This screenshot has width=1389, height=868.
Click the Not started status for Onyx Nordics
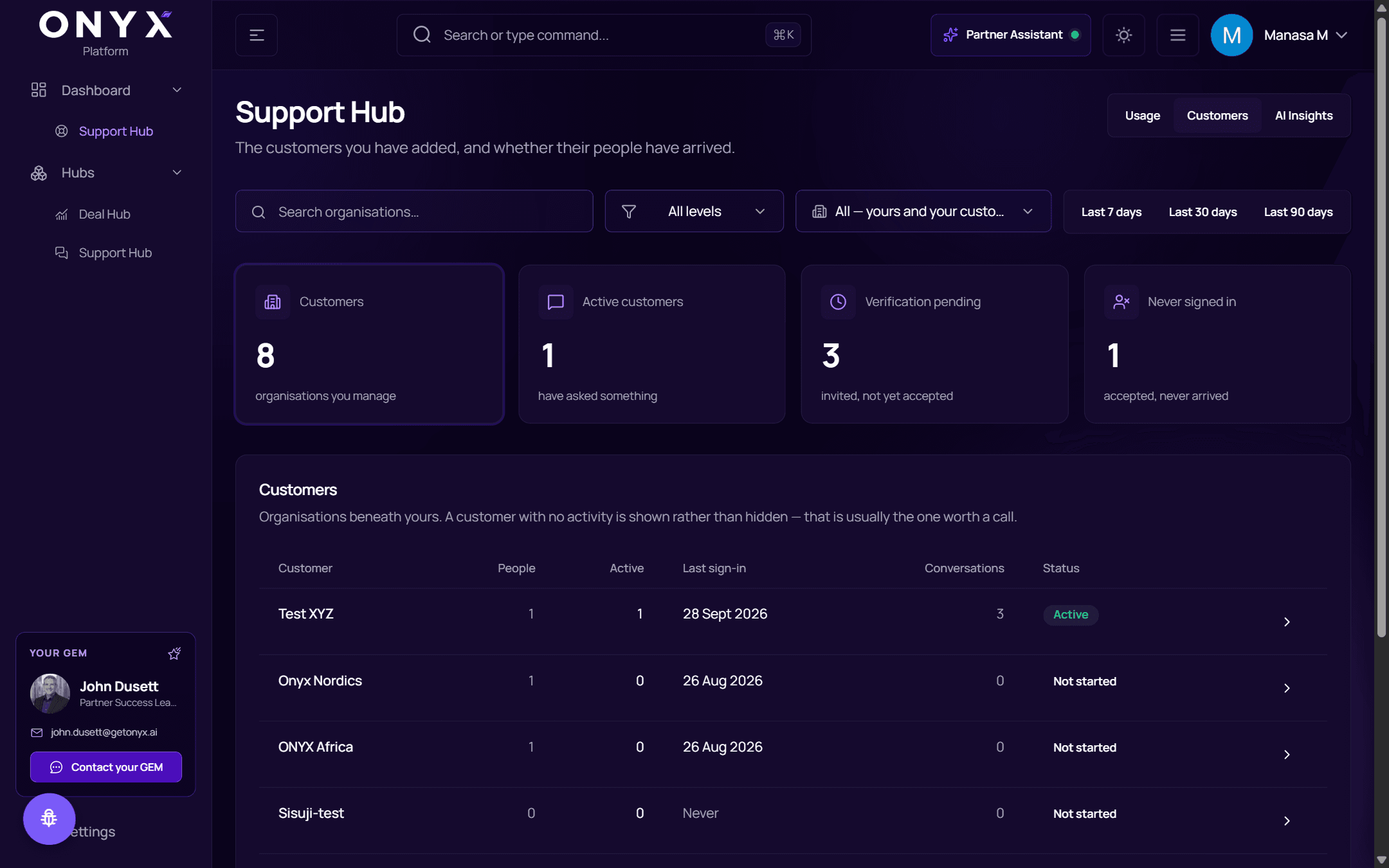tap(1084, 682)
